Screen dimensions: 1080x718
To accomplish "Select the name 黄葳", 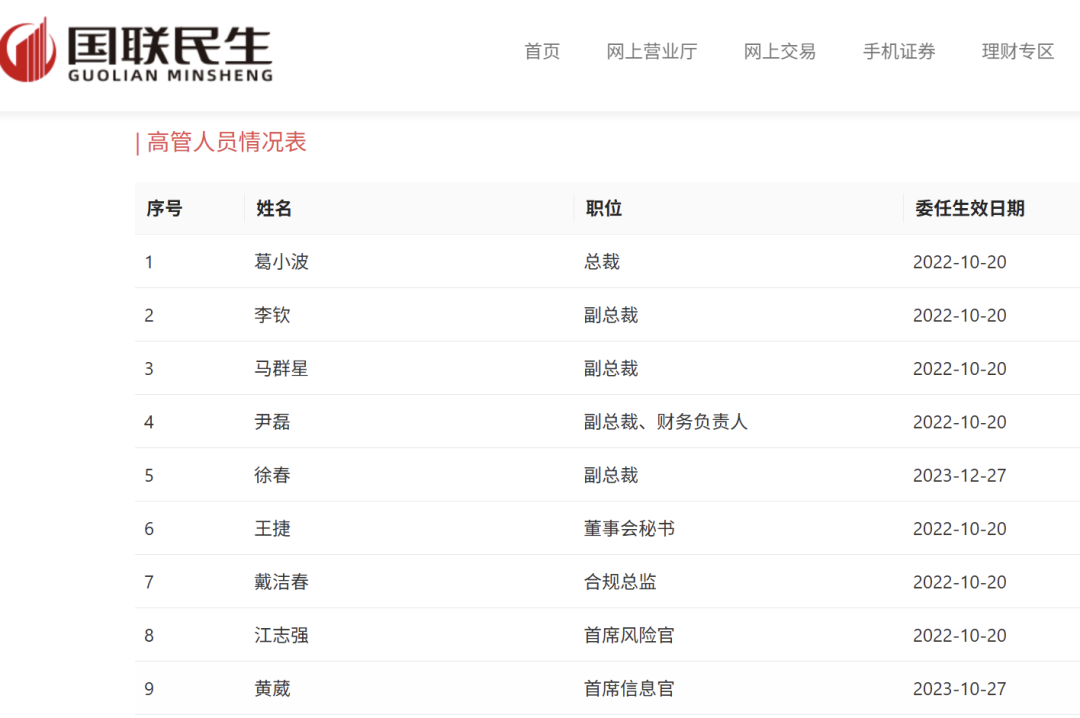I will pyautogui.click(x=272, y=689).
